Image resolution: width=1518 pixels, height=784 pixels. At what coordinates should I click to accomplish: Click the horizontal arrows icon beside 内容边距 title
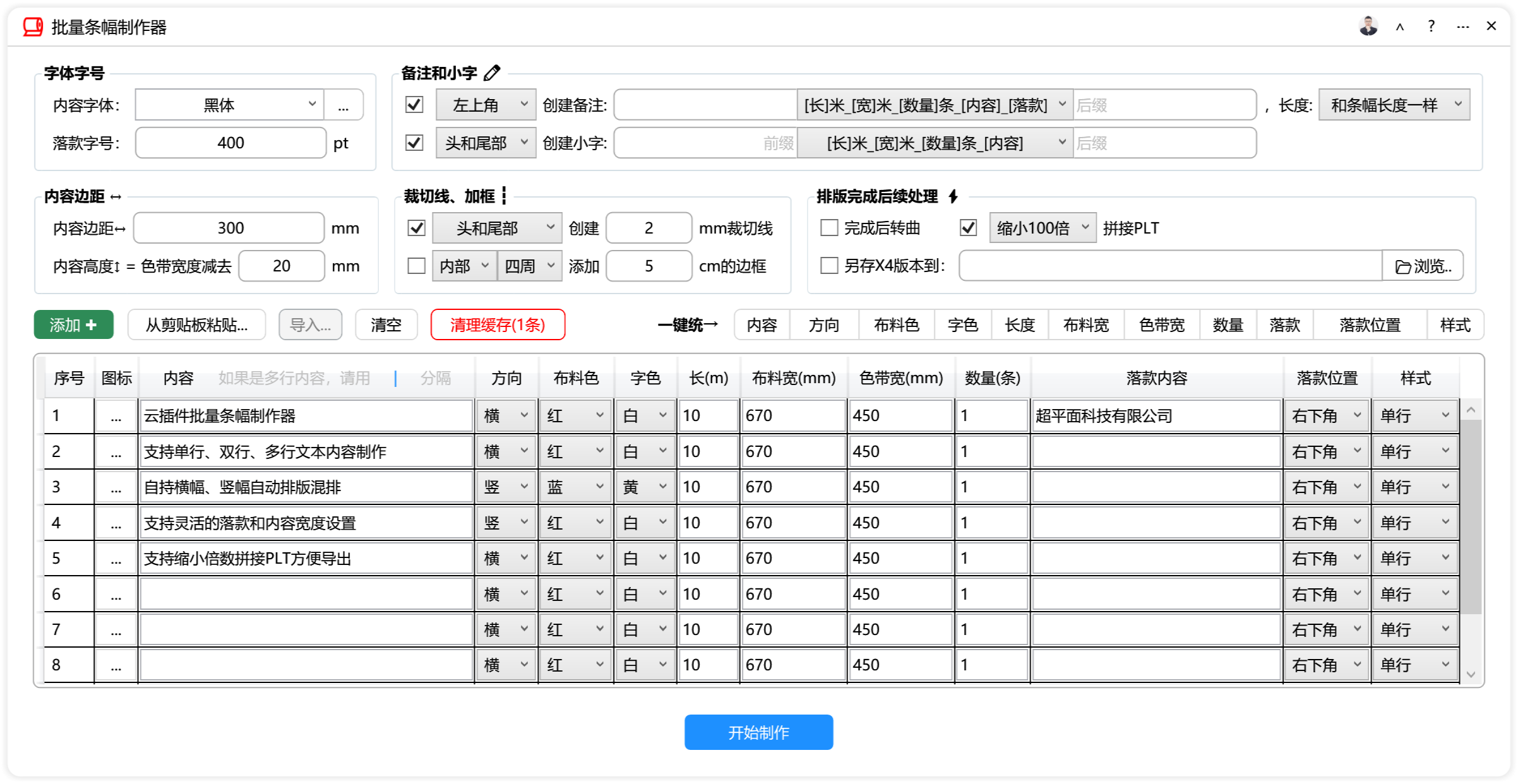coord(116,197)
